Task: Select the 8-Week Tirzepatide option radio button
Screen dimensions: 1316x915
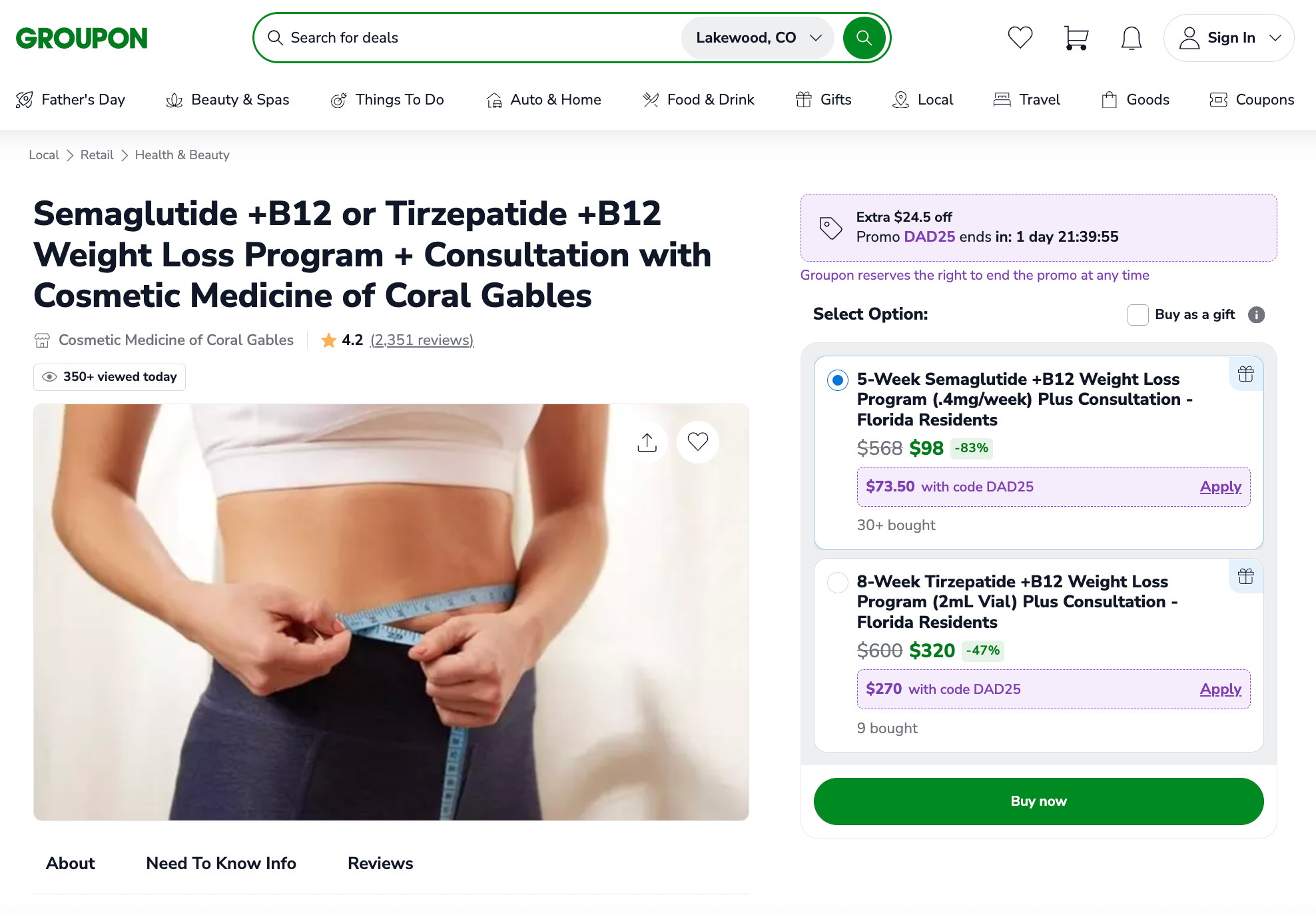Action: (x=837, y=583)
